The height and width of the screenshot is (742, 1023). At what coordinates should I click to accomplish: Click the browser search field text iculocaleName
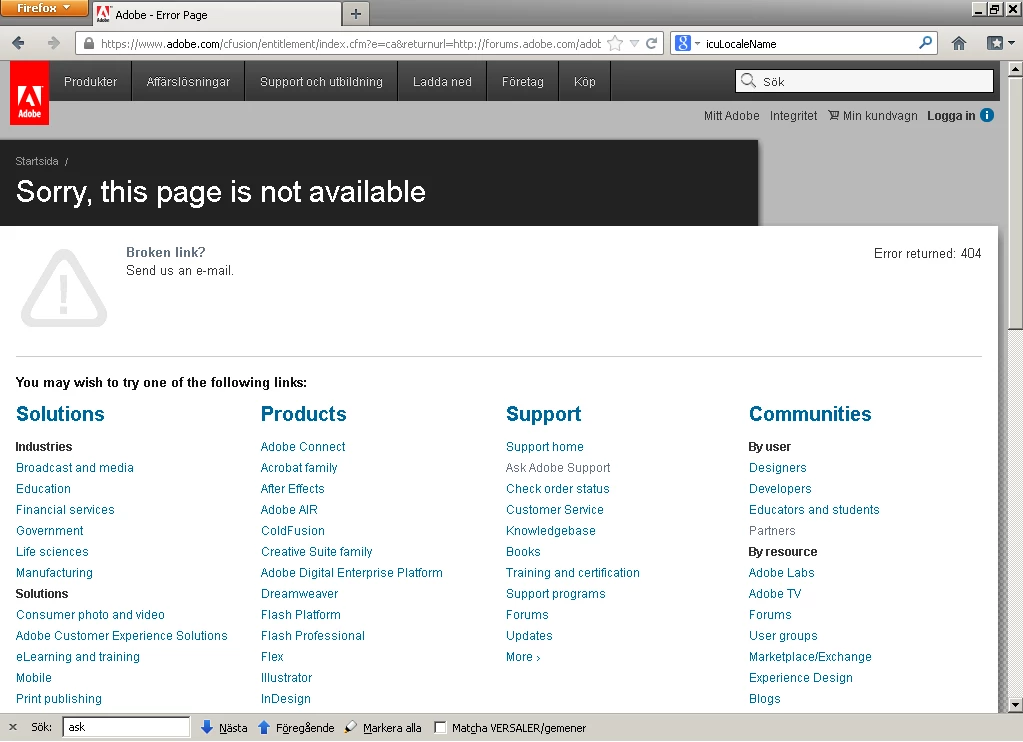[741, 44]
